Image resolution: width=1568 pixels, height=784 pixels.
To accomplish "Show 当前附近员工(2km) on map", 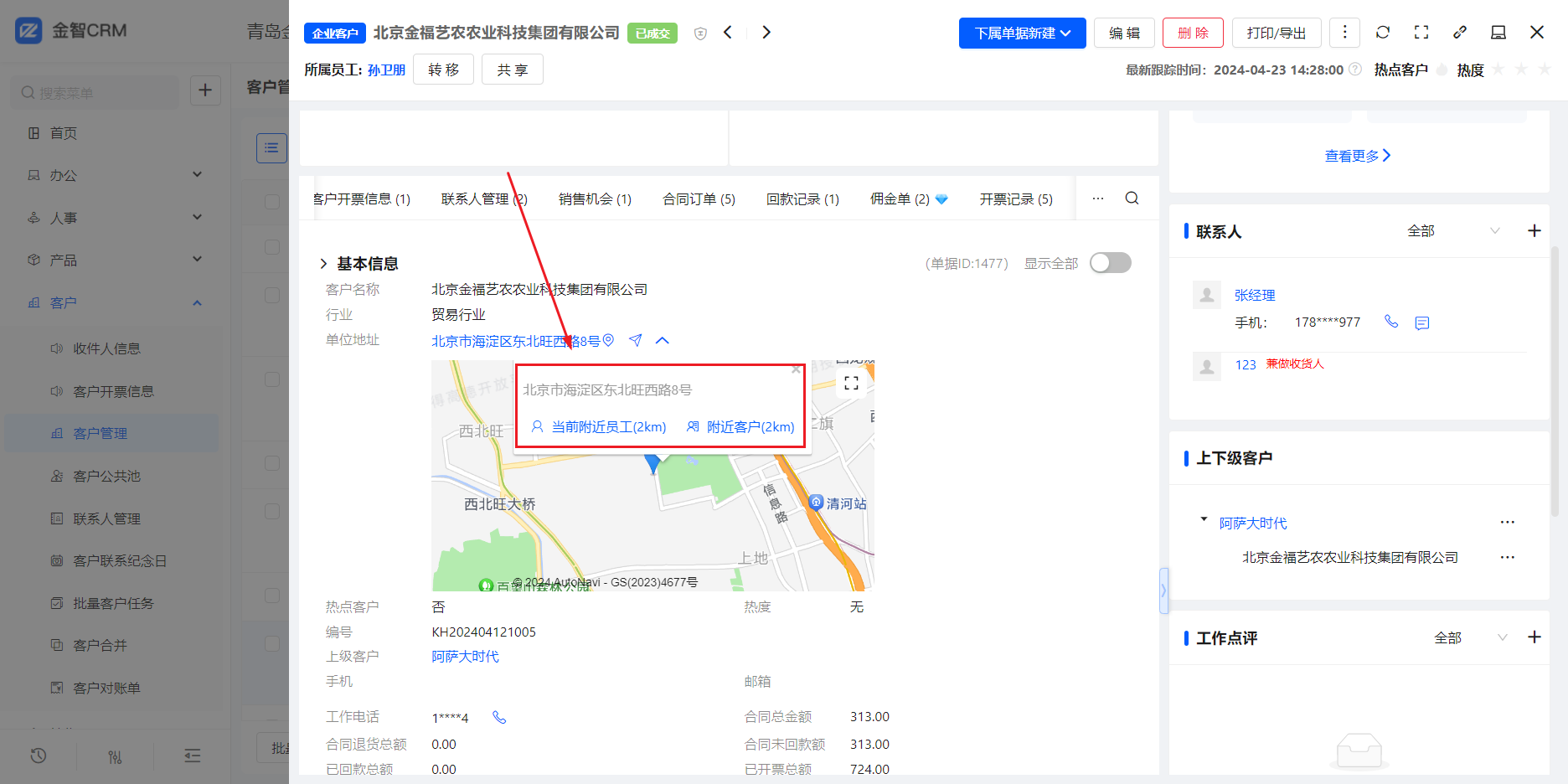I will [x=599, y=426].
